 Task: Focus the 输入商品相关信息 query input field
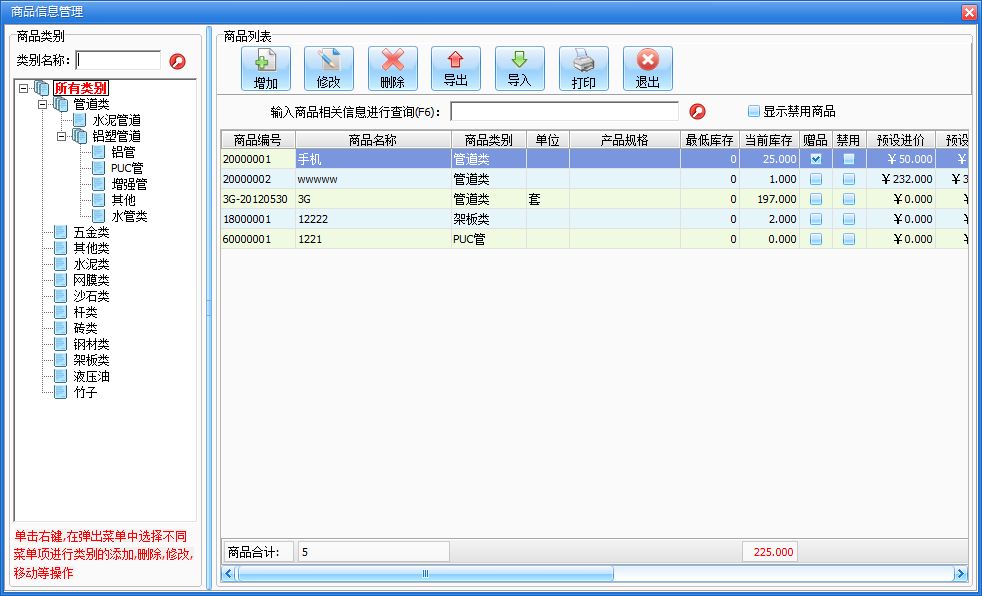(564, 111)
